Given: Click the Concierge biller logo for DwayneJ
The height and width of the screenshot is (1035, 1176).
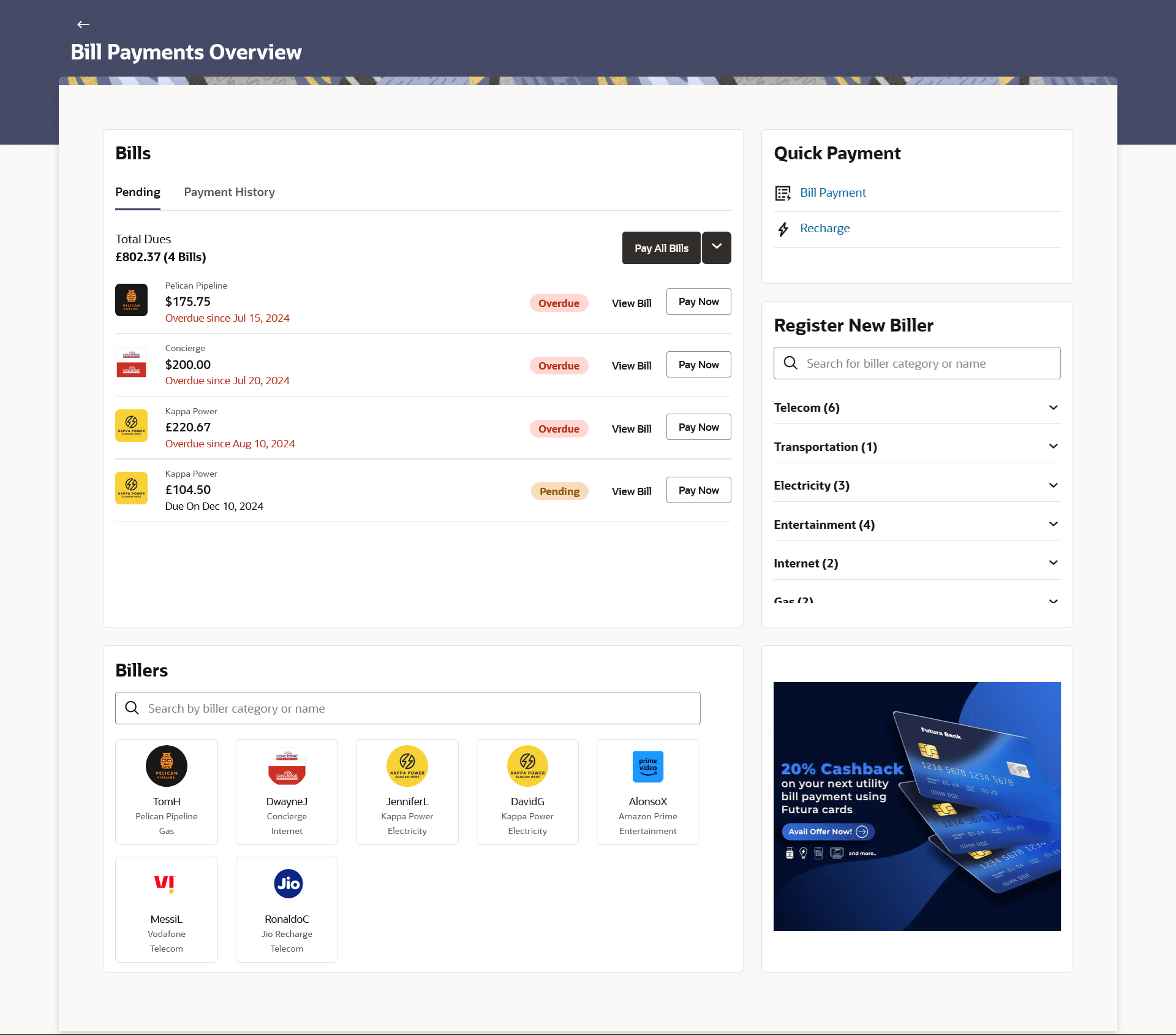Looking at the screenshot, I should (287, 767).
